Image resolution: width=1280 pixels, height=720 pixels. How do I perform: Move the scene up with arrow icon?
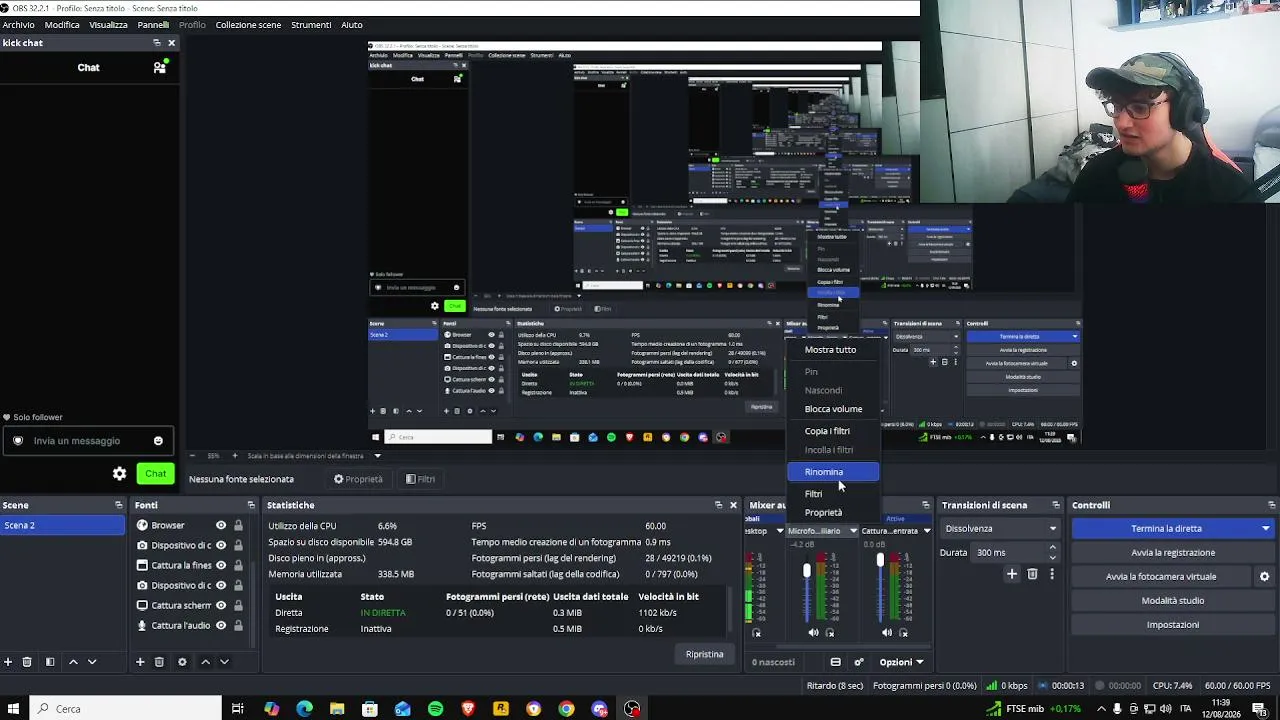click(x=73, y=662)
